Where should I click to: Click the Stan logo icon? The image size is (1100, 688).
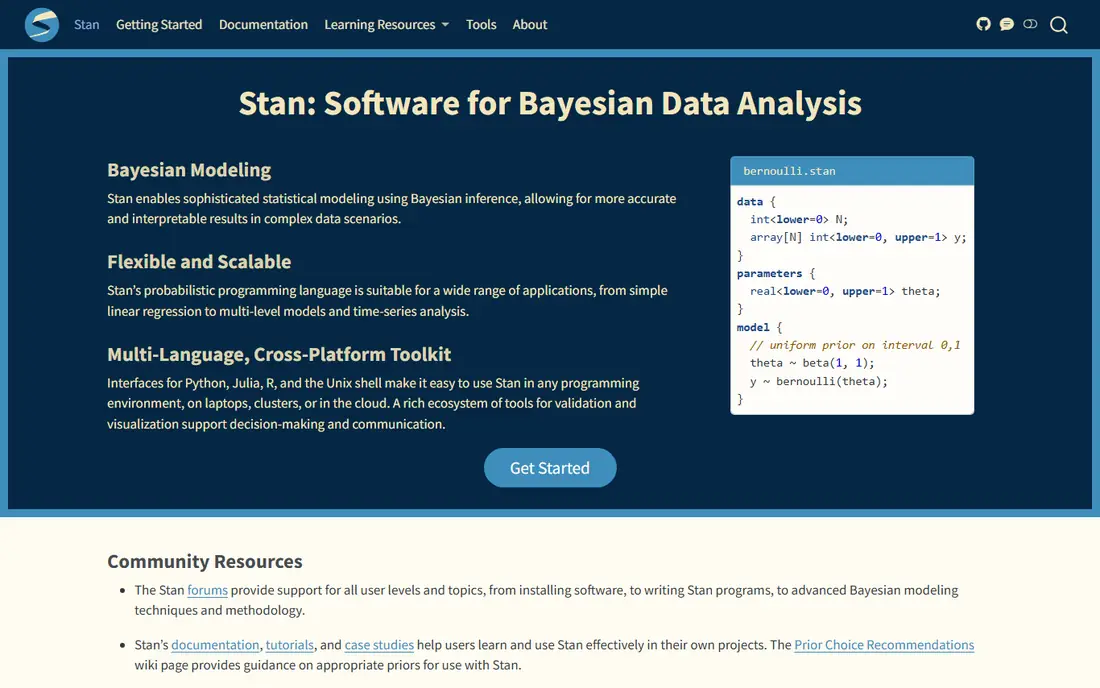click(42, 25)
